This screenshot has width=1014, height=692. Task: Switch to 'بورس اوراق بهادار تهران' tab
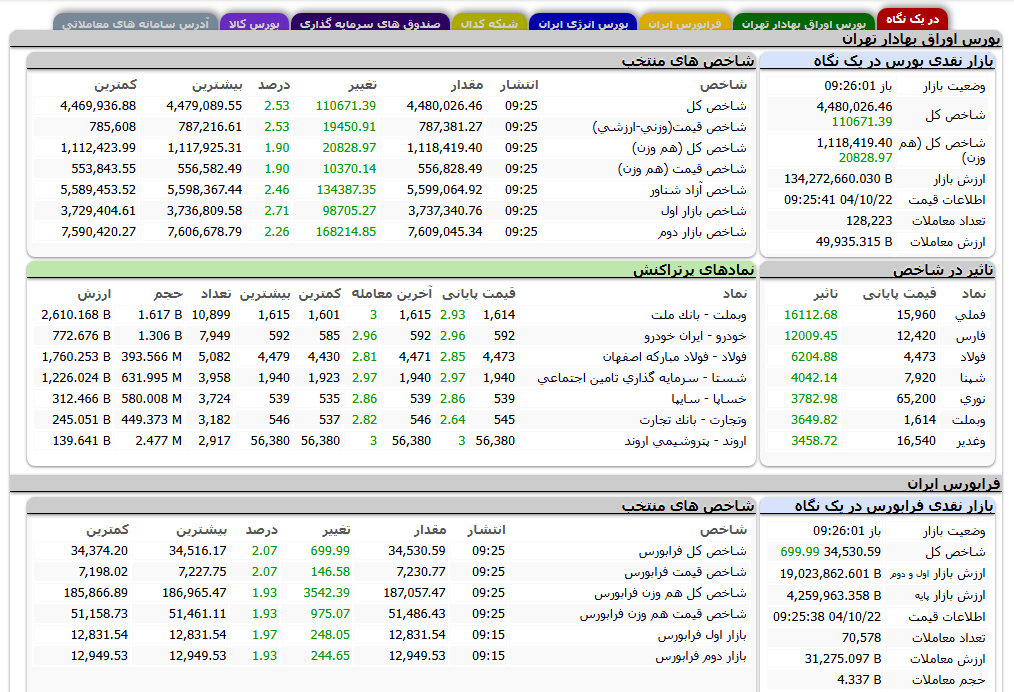click(803, 22)
